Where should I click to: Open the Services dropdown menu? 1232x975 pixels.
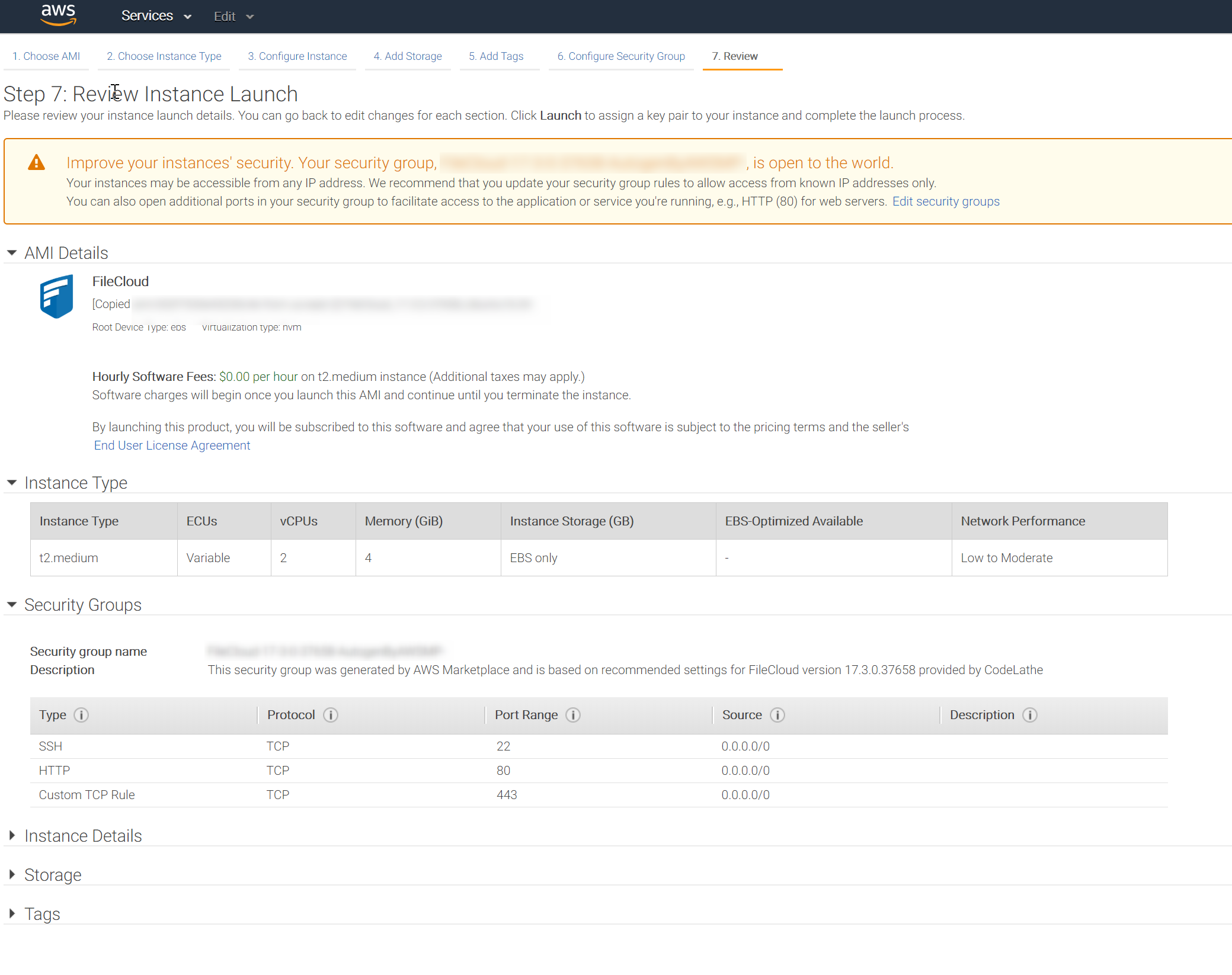point(156,16)
